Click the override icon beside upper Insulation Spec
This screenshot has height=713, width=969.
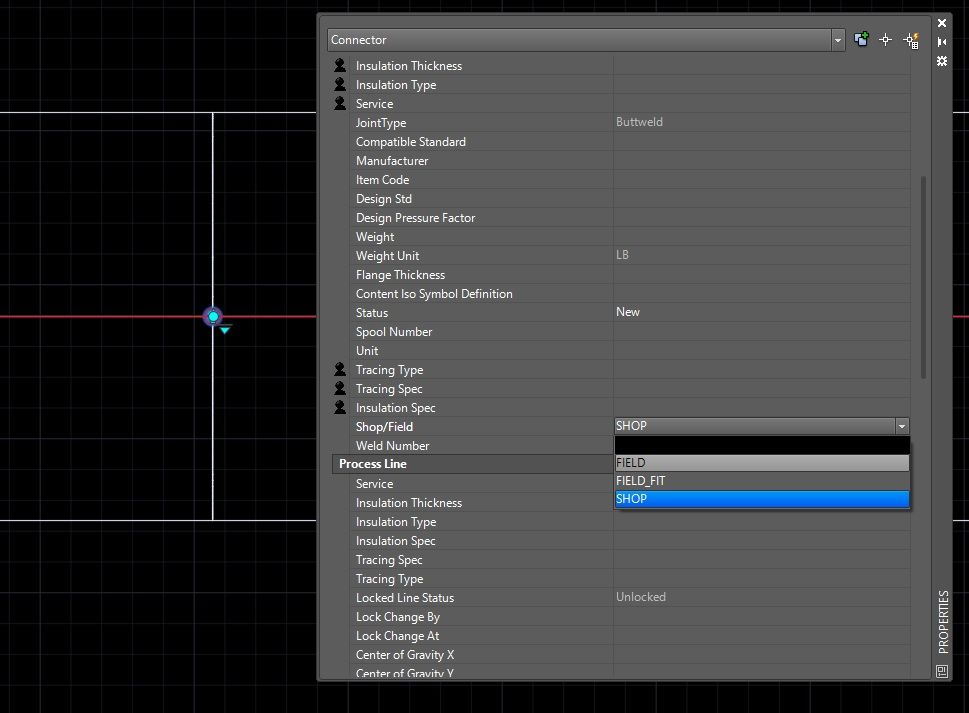340,407
